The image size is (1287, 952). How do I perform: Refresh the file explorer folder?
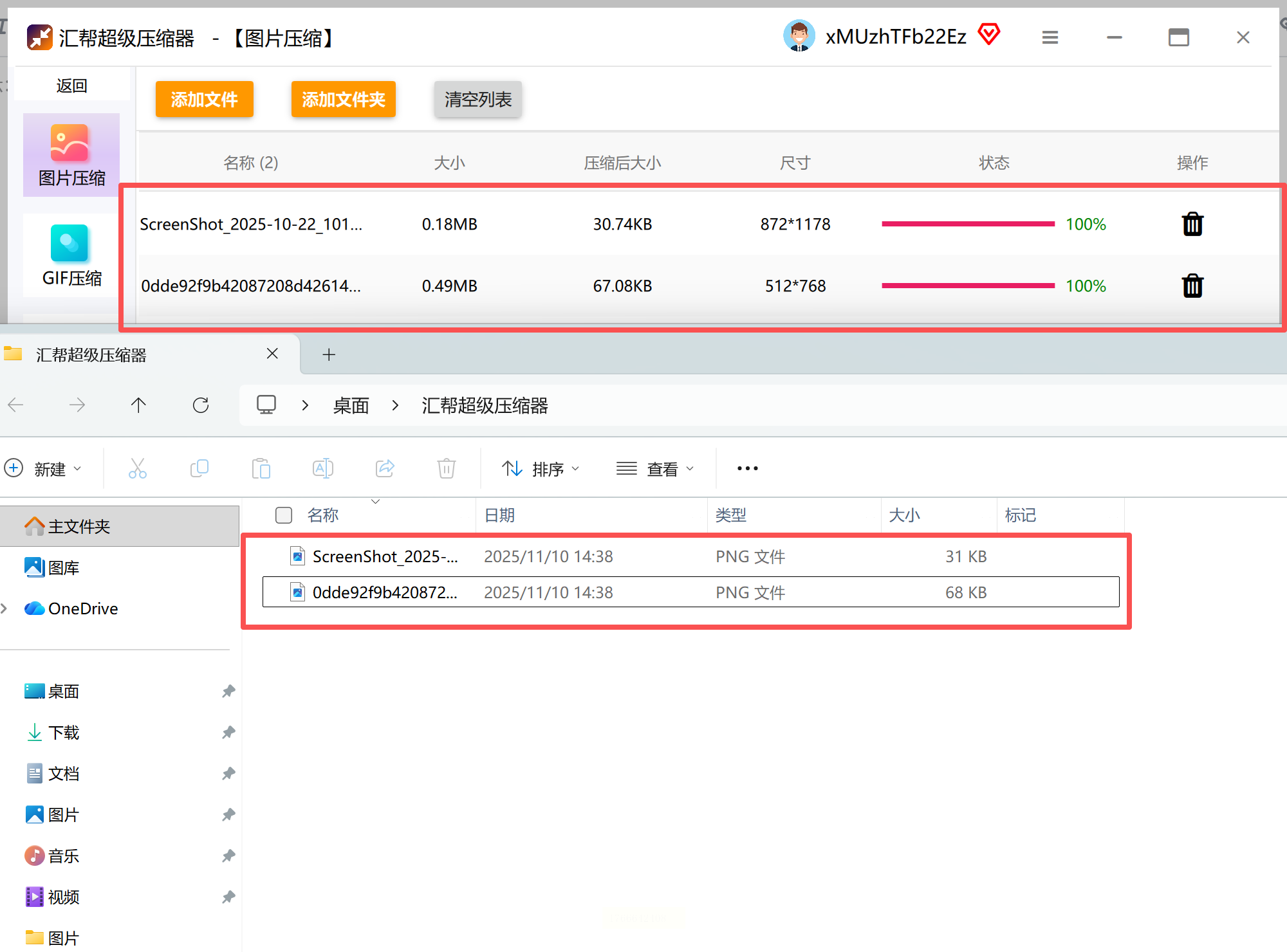201,405
